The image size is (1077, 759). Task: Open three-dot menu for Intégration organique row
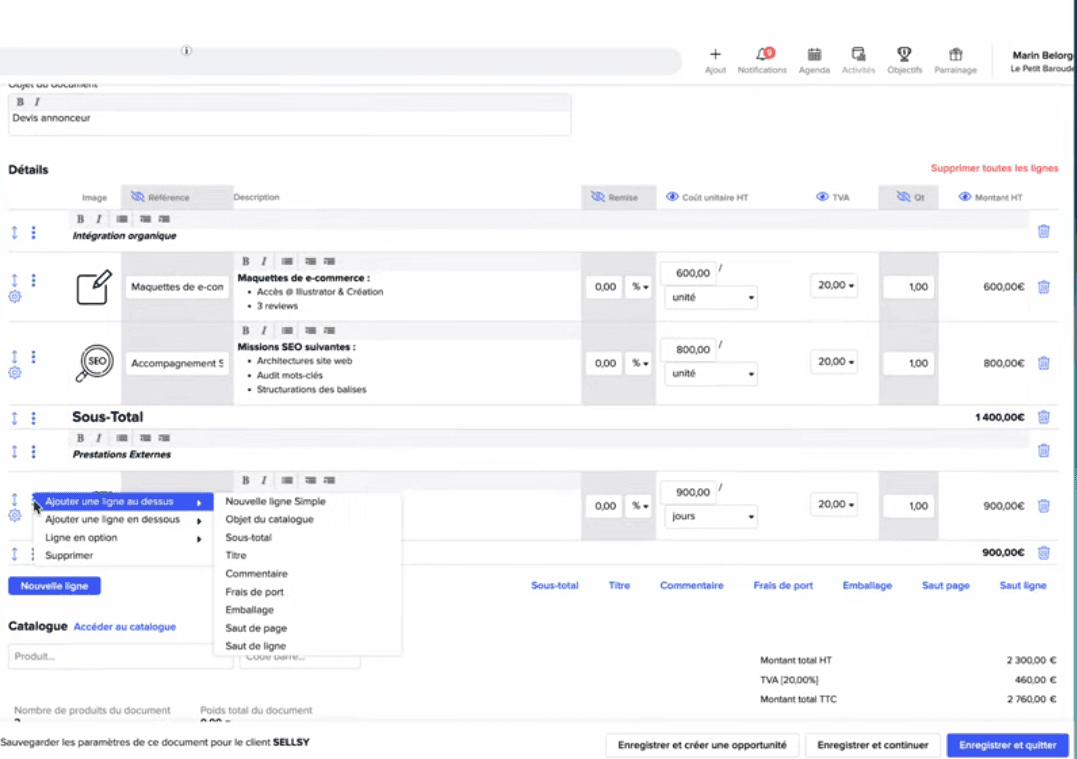33,233
